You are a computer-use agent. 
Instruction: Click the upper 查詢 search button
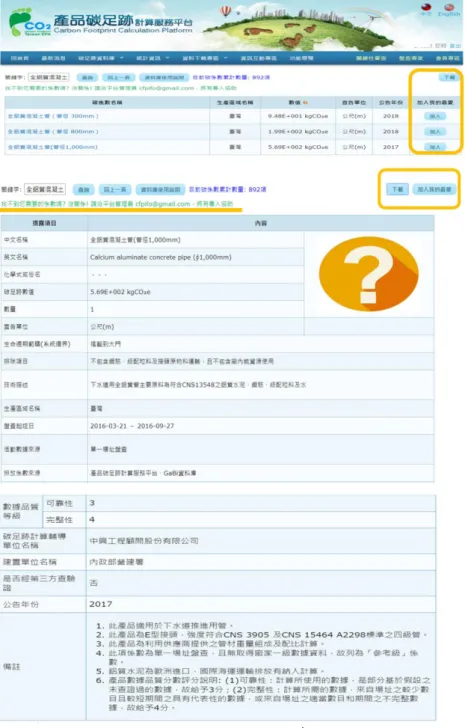87,78
